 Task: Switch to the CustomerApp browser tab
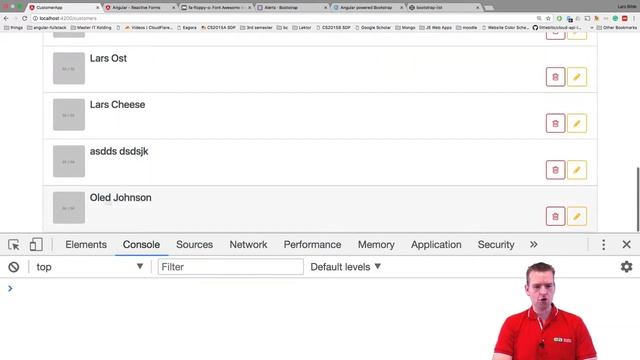(x=64, y=7)
